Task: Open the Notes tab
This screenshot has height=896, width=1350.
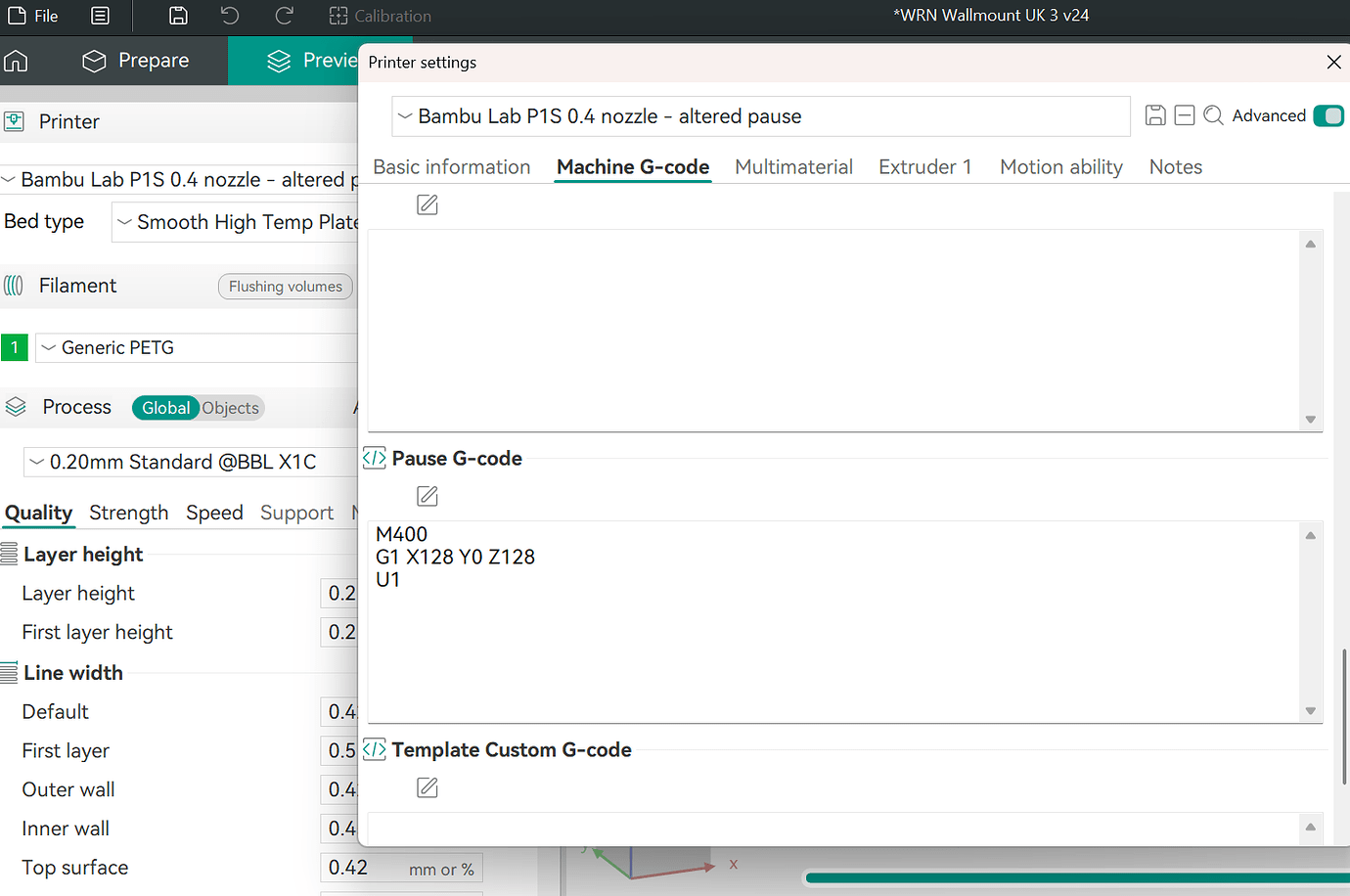Action: pos(1176,167)
